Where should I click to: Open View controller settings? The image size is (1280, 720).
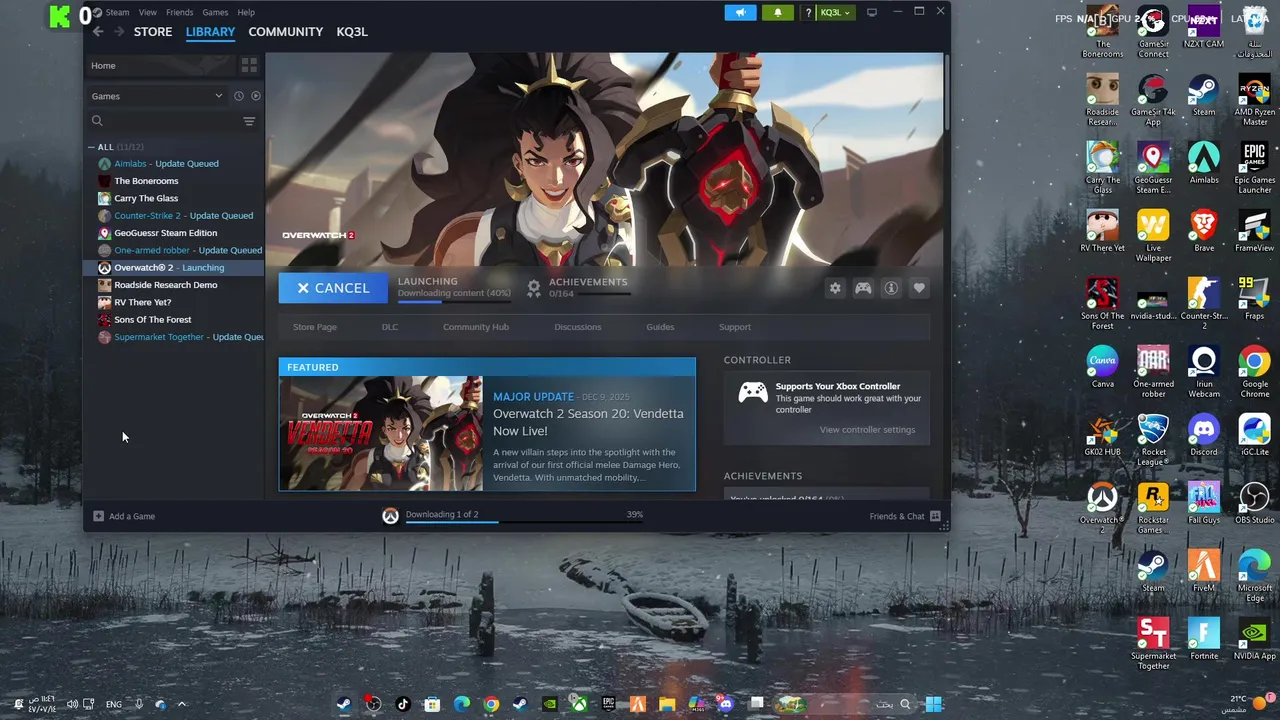tap(867, 430)
